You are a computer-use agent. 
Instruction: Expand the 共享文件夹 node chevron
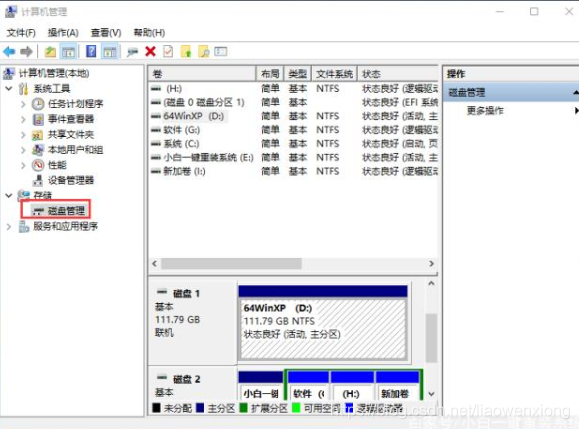pos(23,135)
